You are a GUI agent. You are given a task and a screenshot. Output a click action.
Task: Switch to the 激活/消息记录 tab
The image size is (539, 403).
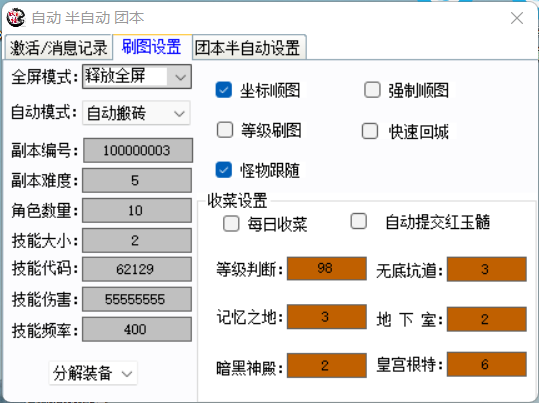click(58, 47)
